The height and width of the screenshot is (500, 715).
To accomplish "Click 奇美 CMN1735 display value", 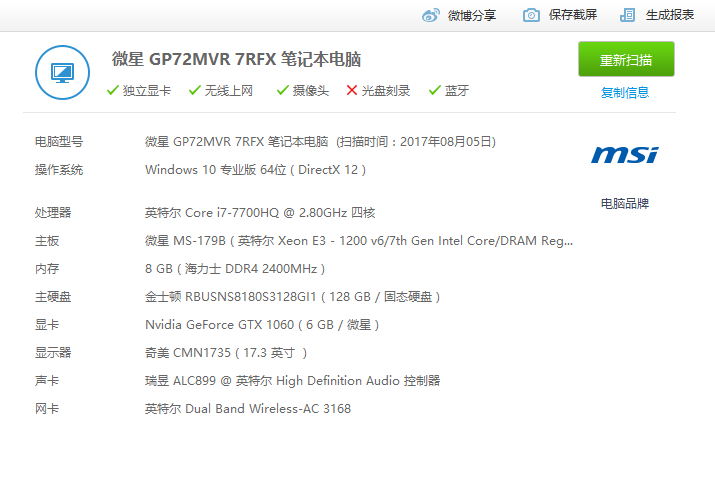I will click(226, 353).
